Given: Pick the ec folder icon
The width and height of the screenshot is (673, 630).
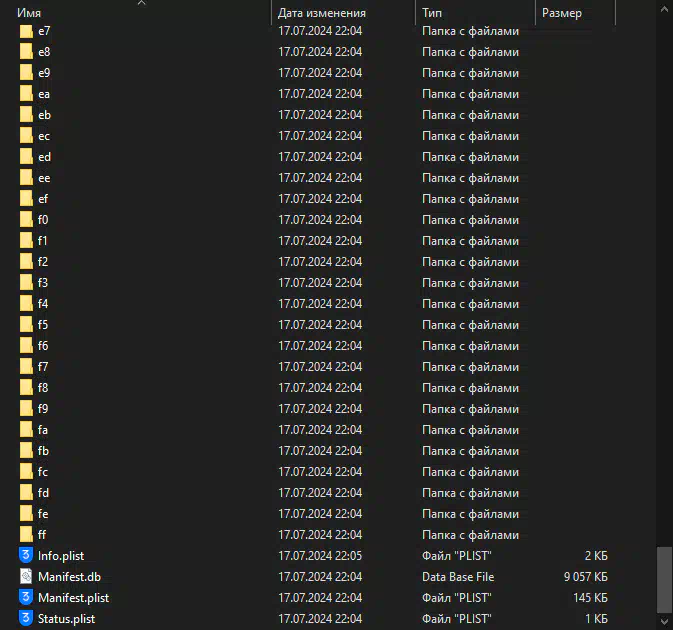Looking at the screenshot, I should [26, 136].
